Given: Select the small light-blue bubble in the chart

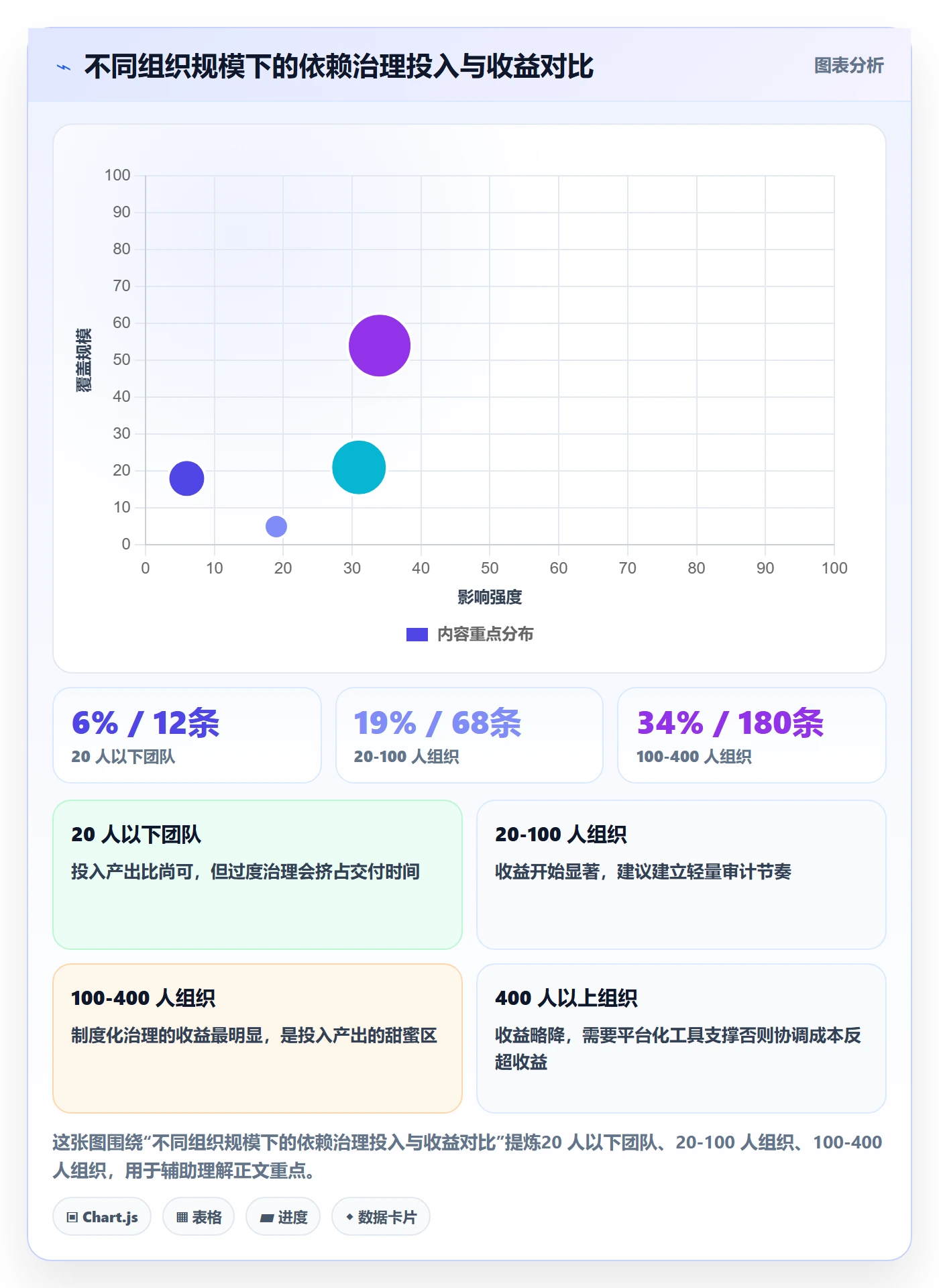Looking at the screenshot, I should click(x=276, y=527).
